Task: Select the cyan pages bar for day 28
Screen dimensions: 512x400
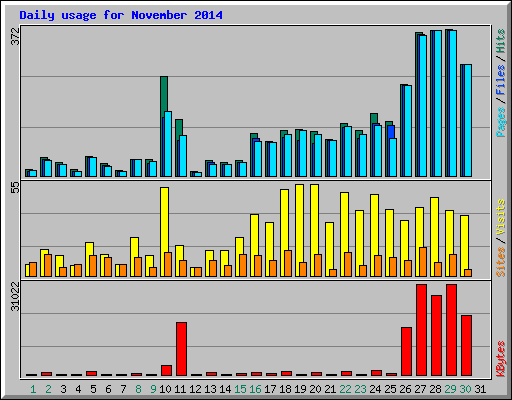Action: pos(438,103)
